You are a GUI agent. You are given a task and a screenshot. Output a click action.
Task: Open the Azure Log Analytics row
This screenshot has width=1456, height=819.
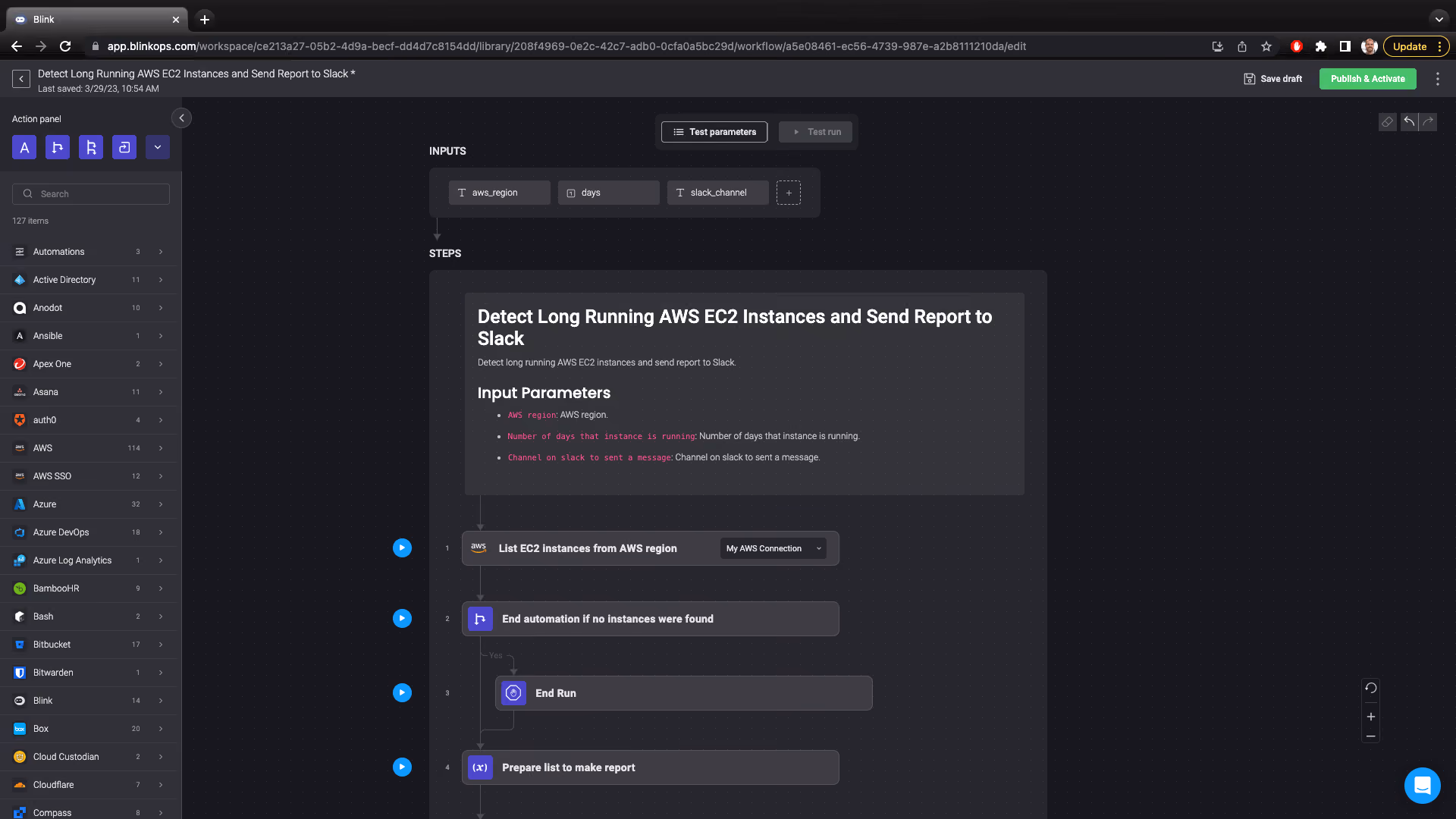click(89, 560)
